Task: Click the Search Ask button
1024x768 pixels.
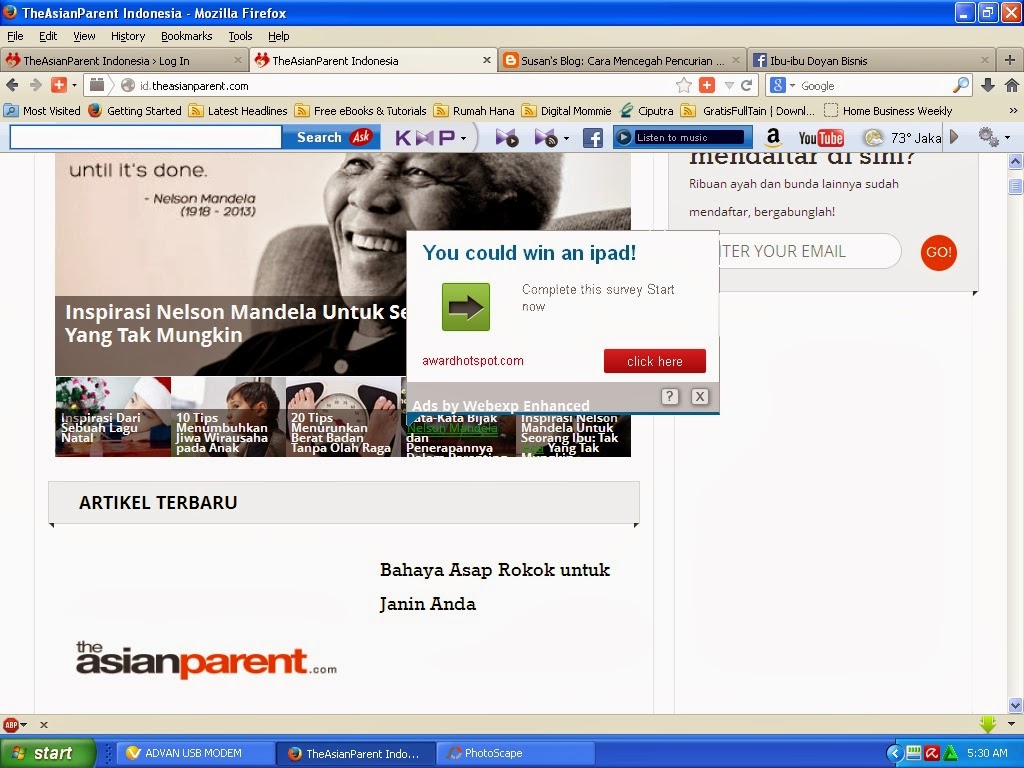Action: (x=331, y=137)
